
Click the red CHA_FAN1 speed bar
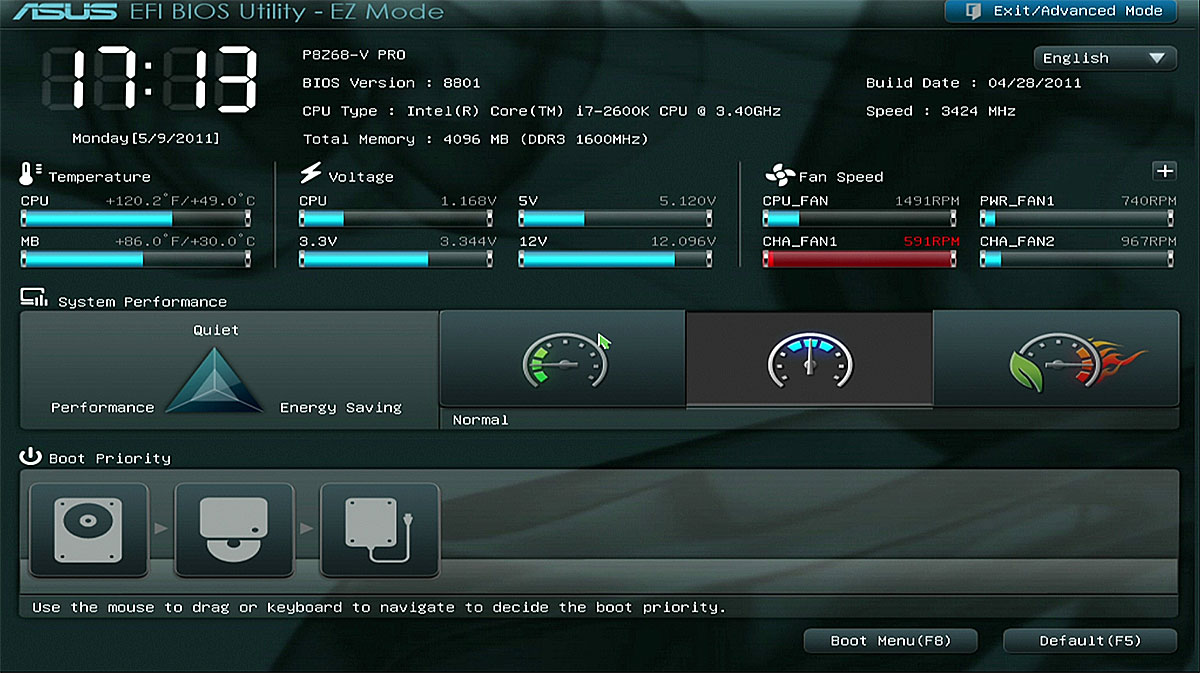click(860, 259)
